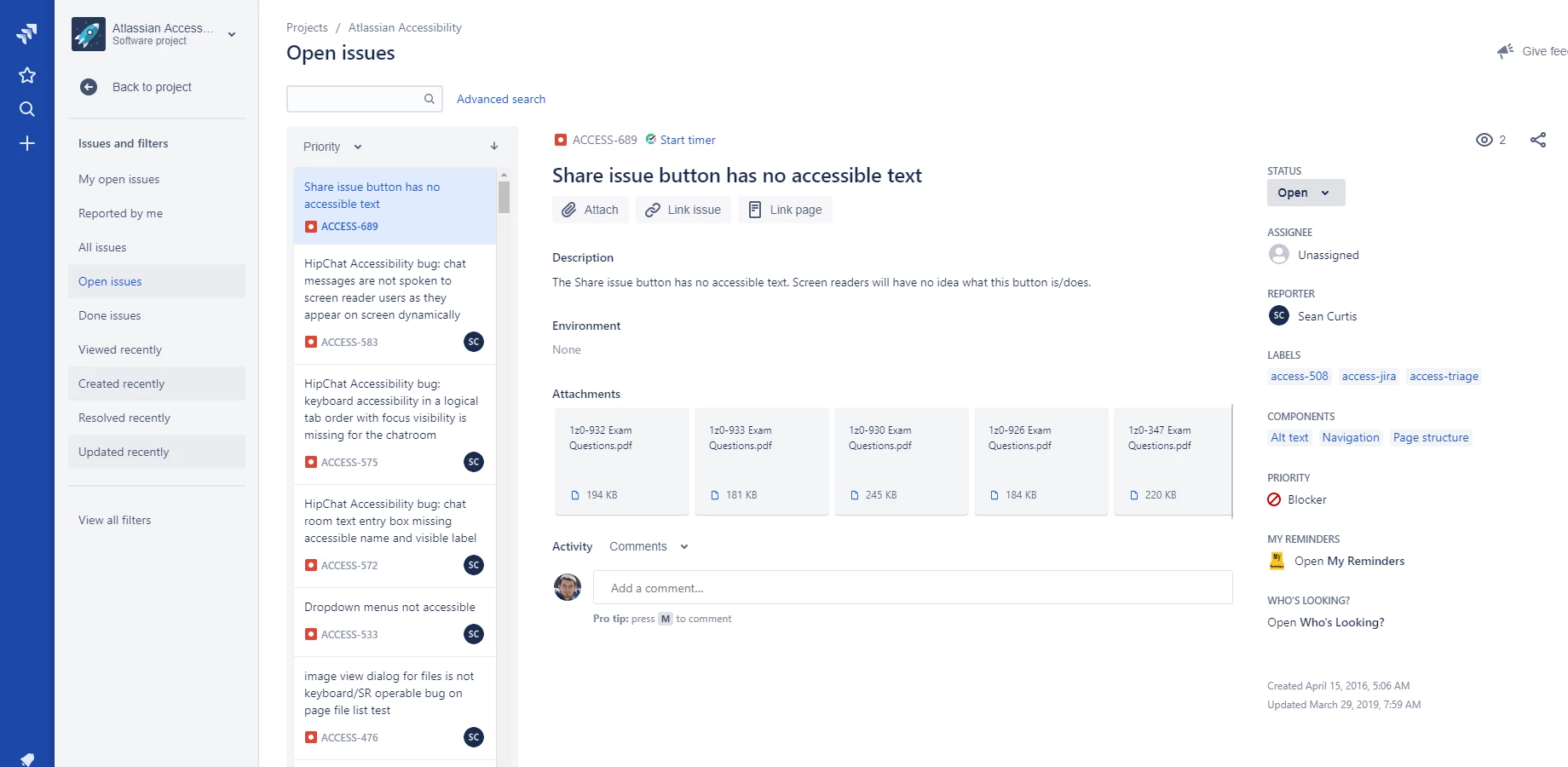This screenshot has width=1568, height=767.
Task: Open the Priority sort dropdown
Action: [x=333, y=147]
